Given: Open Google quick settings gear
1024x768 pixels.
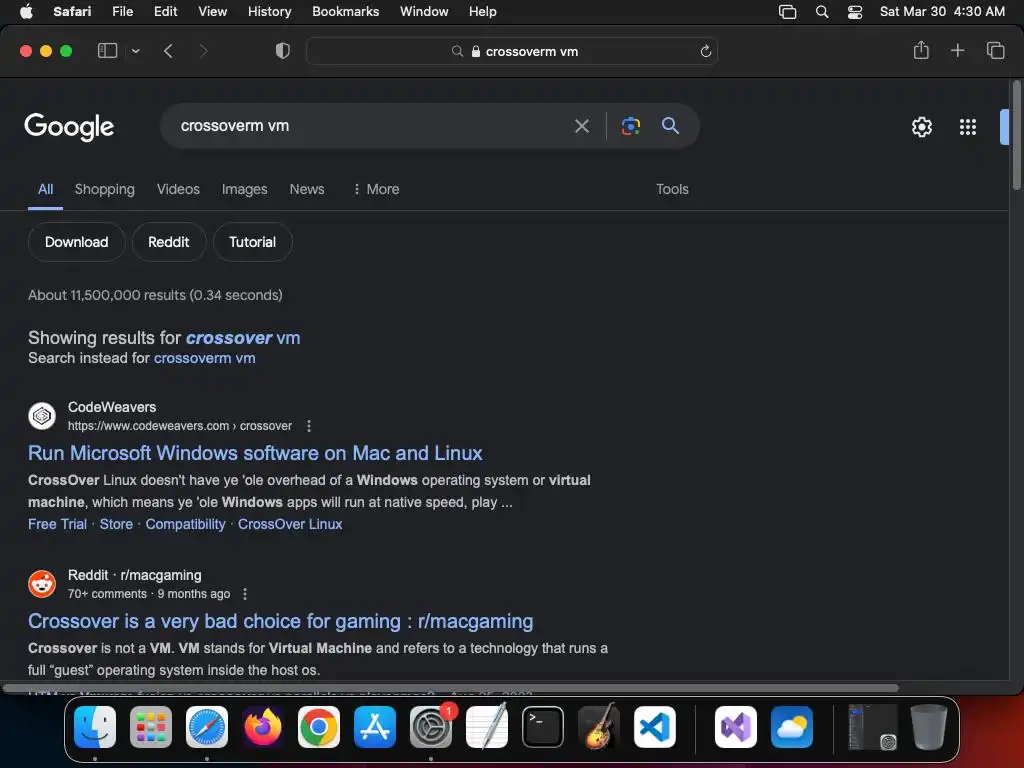Looking at the screenshot, I should tap(921, 127).
